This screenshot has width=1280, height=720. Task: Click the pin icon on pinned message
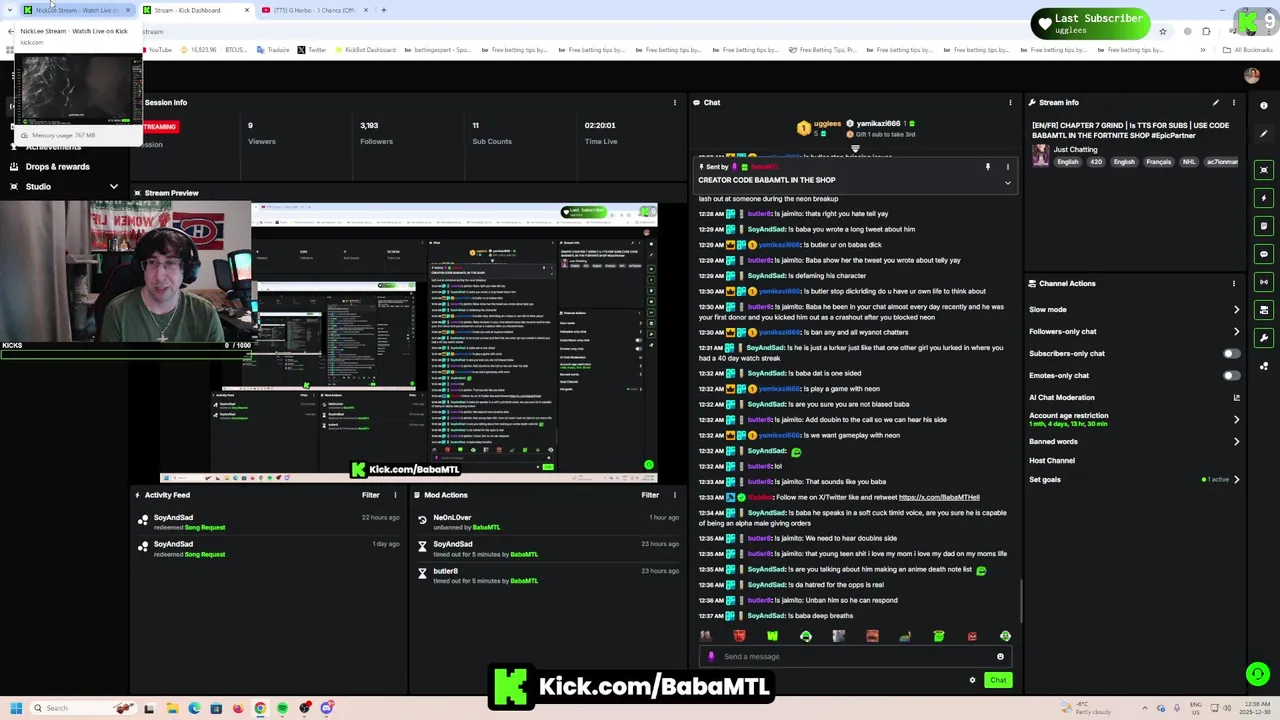click(988, 167)
